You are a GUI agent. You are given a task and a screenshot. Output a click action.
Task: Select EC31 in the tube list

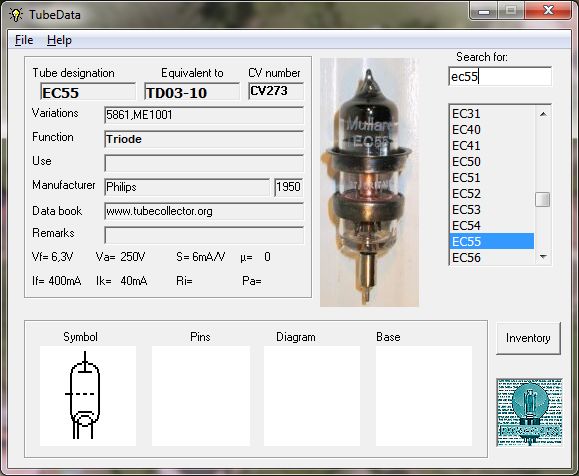491,114
